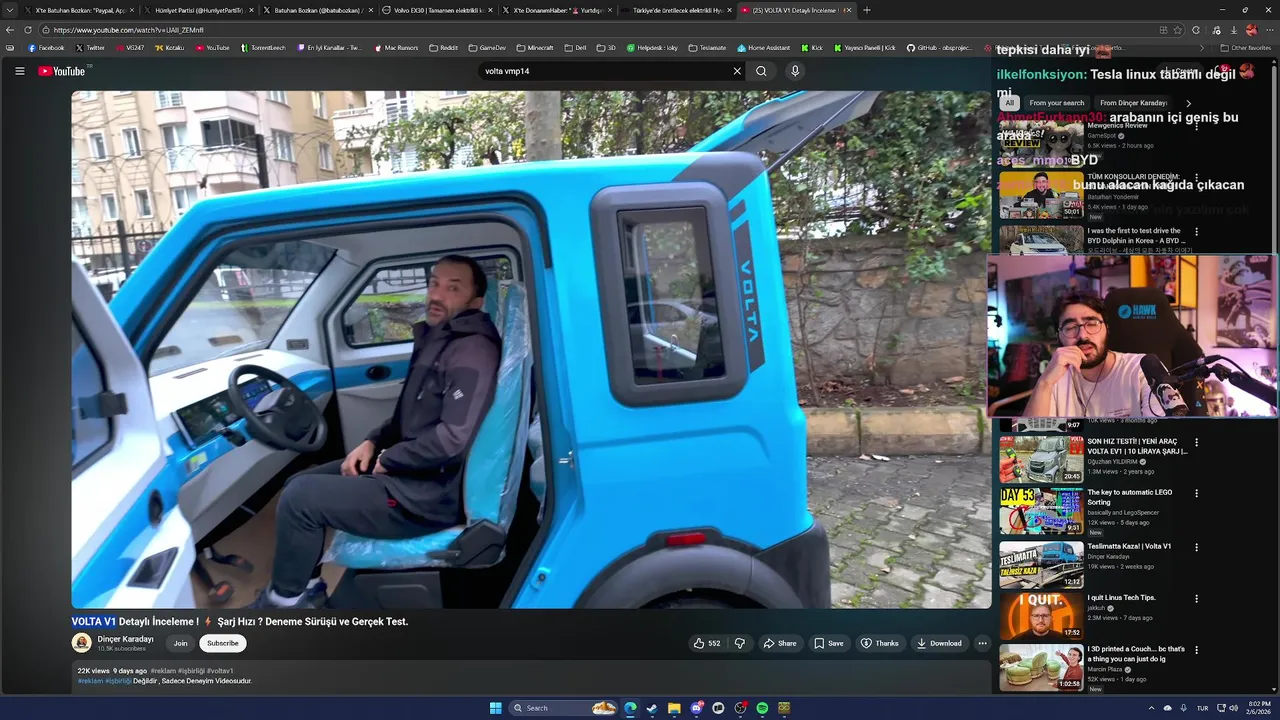The height and width of the screenshot is (720, 1280).
Task: Open a new browser tab
Action: (x=866, y=10)
